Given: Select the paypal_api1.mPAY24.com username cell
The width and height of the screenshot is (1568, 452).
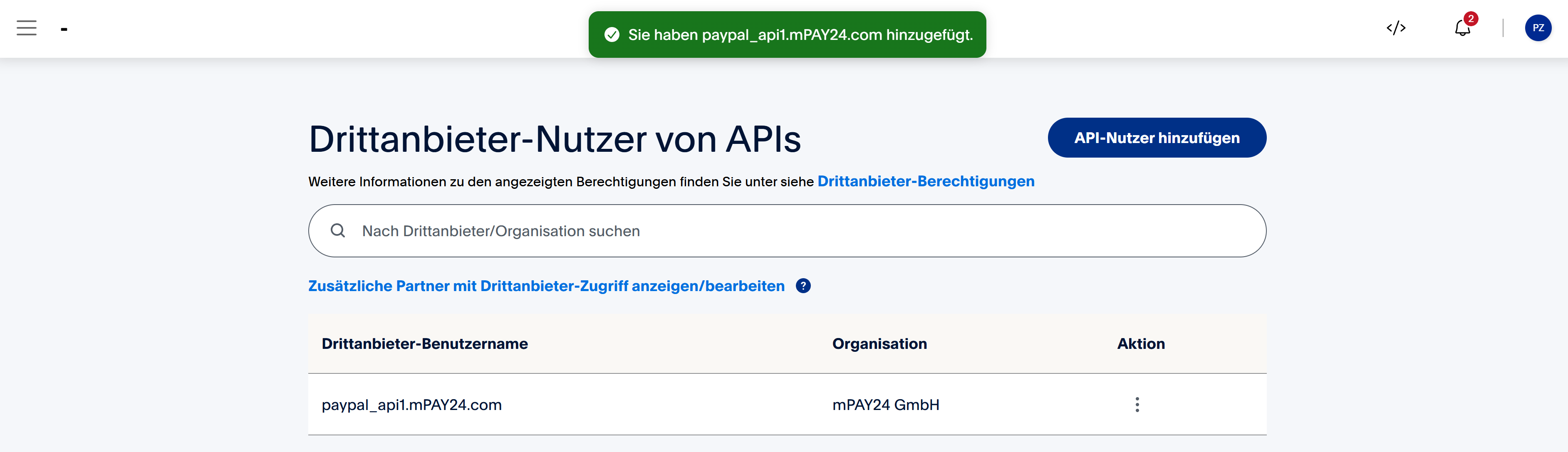Looking at the screenshot, I should point(411,405).
